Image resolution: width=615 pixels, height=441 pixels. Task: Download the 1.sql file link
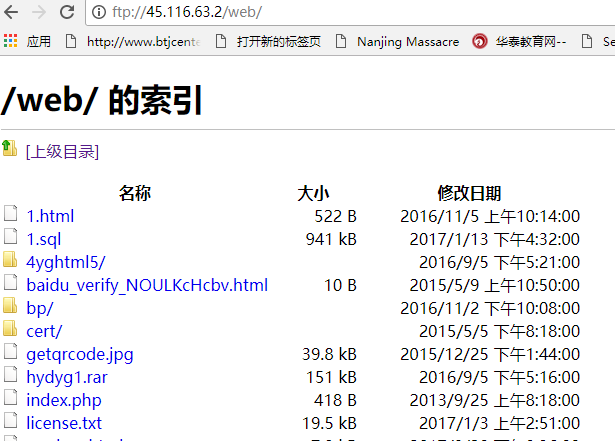click(44, 239)
